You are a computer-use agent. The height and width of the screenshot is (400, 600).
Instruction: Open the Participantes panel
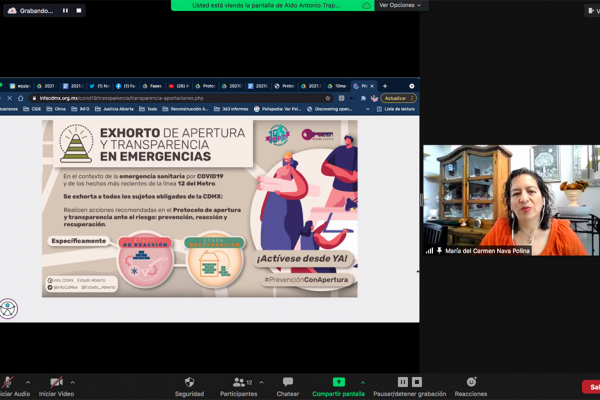[238, 387]
